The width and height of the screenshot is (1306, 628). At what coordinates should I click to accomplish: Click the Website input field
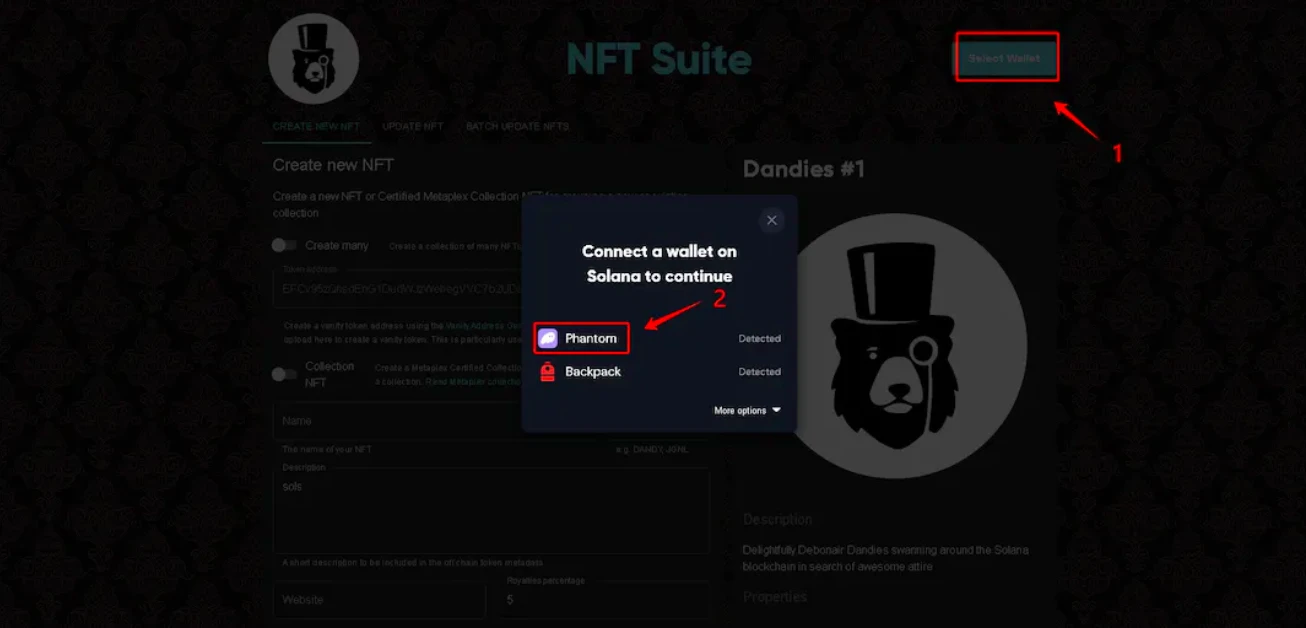379,600
